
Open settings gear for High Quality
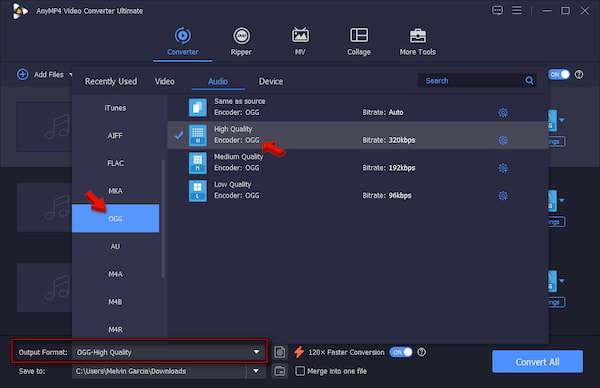point(503,140)
